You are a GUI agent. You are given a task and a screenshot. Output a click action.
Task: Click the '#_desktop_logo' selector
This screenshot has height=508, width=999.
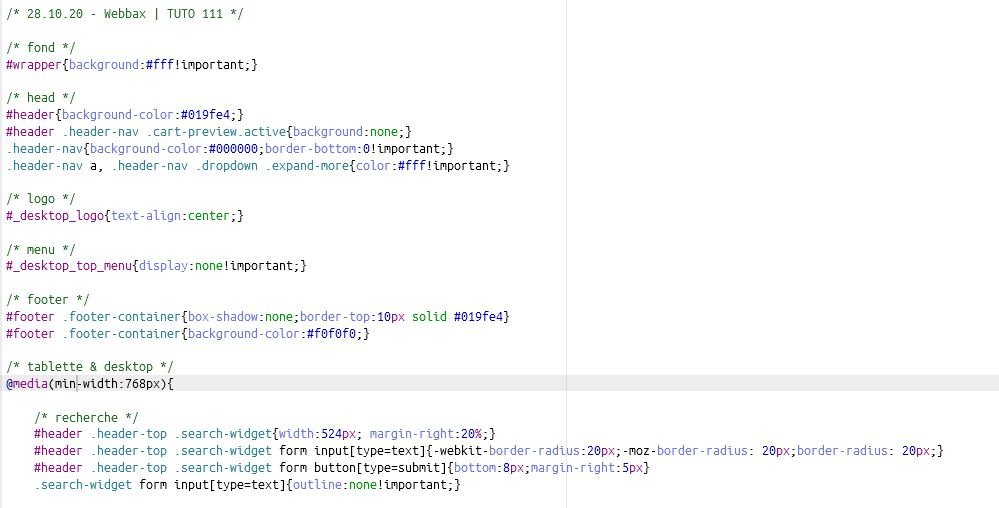click(x=55, y=215)
